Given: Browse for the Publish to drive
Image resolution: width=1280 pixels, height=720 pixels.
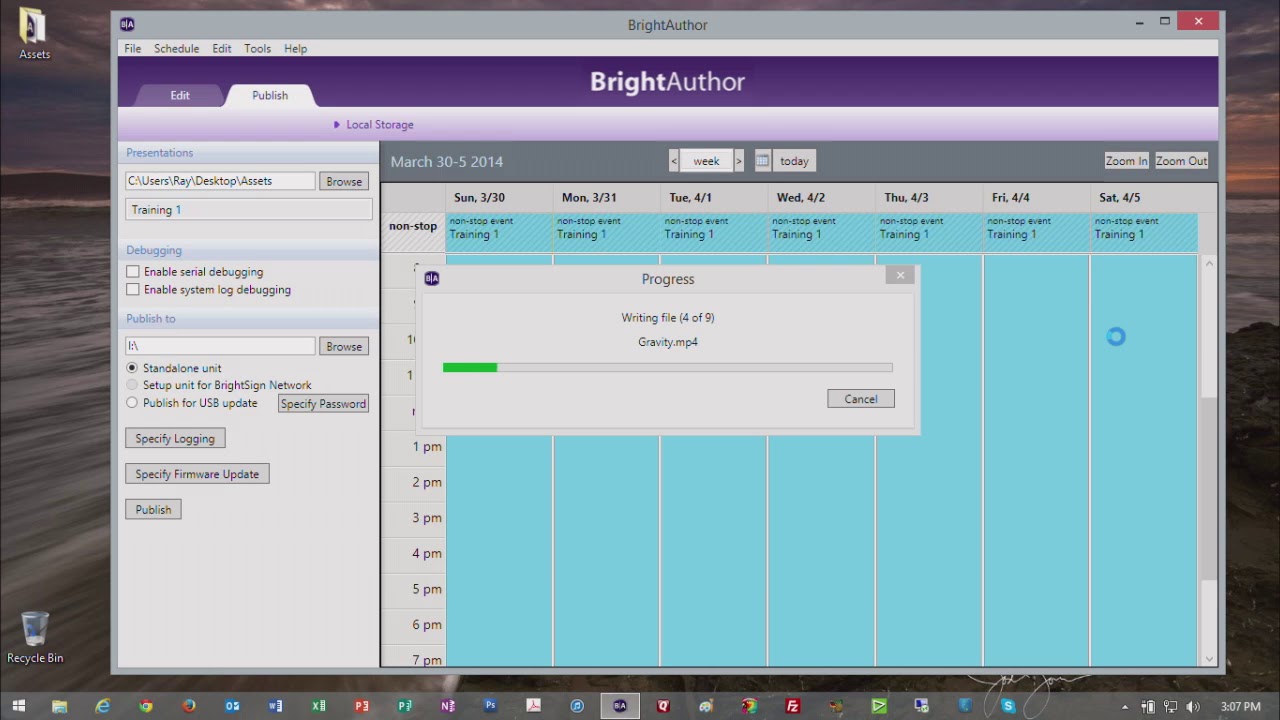Looking at the screenshot, I should [x=344, y=346].
